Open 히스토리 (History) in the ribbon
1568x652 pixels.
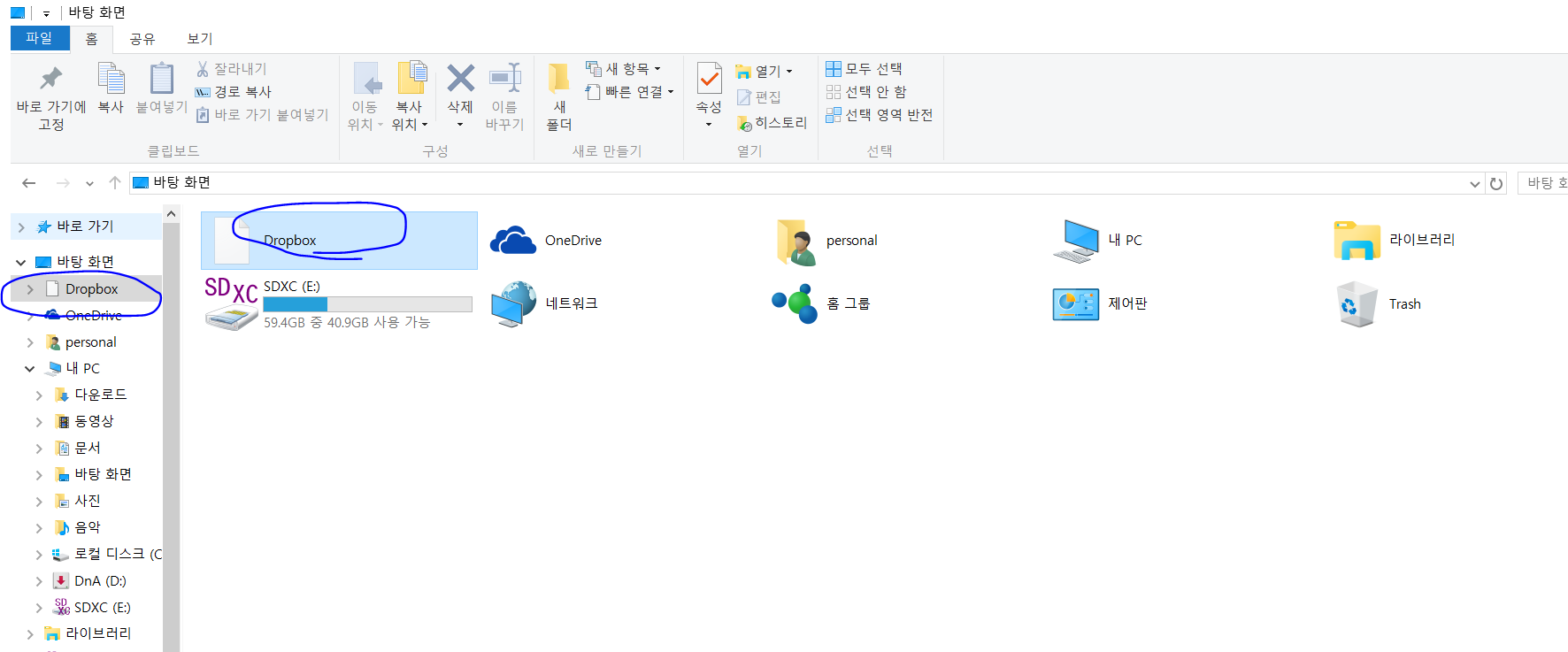(x=772, y=123)
